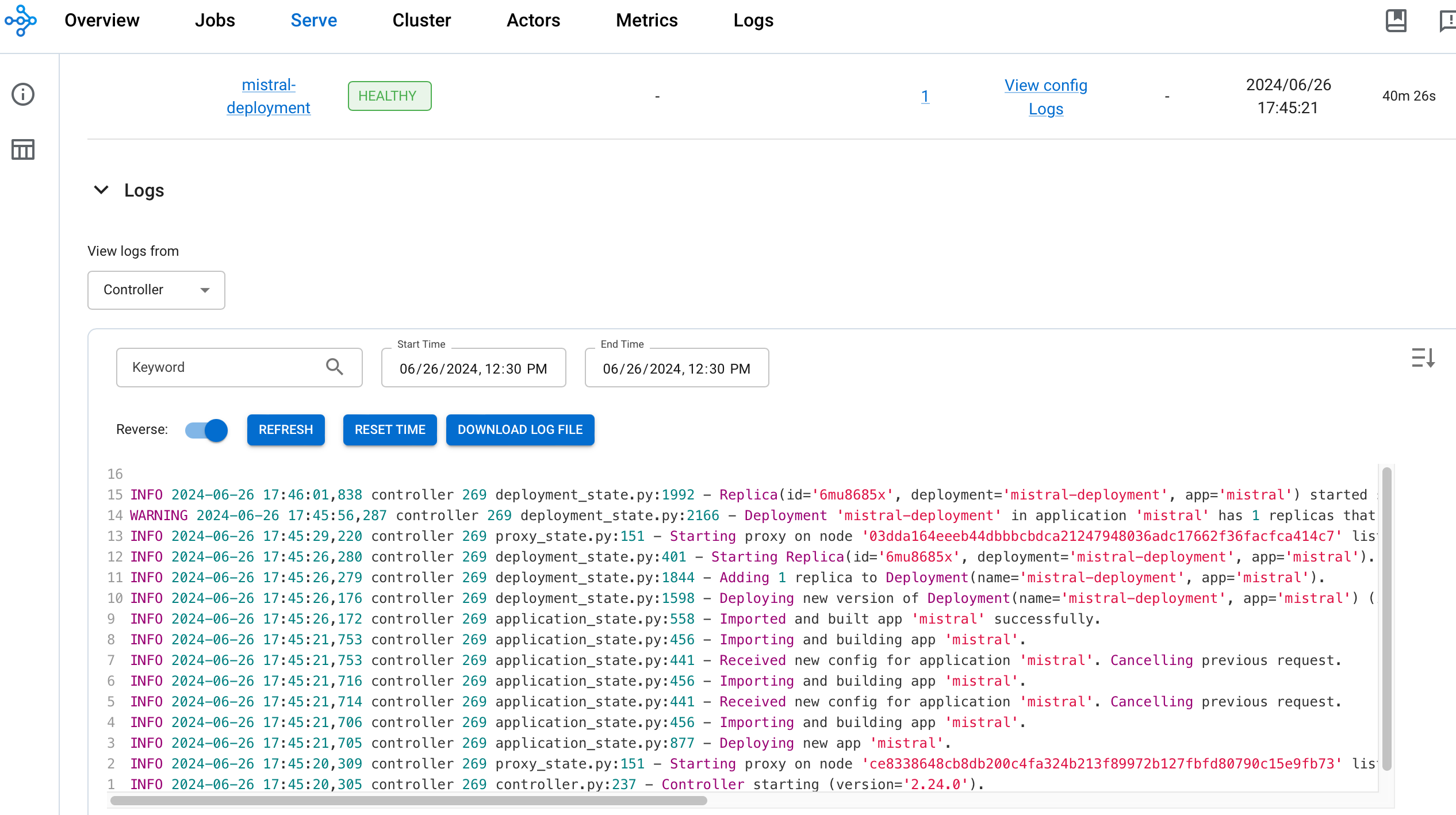Viewport: 1456px width, 815px height.
Task: Expand the Logs section collapse arrow
Action: [100, 190]
